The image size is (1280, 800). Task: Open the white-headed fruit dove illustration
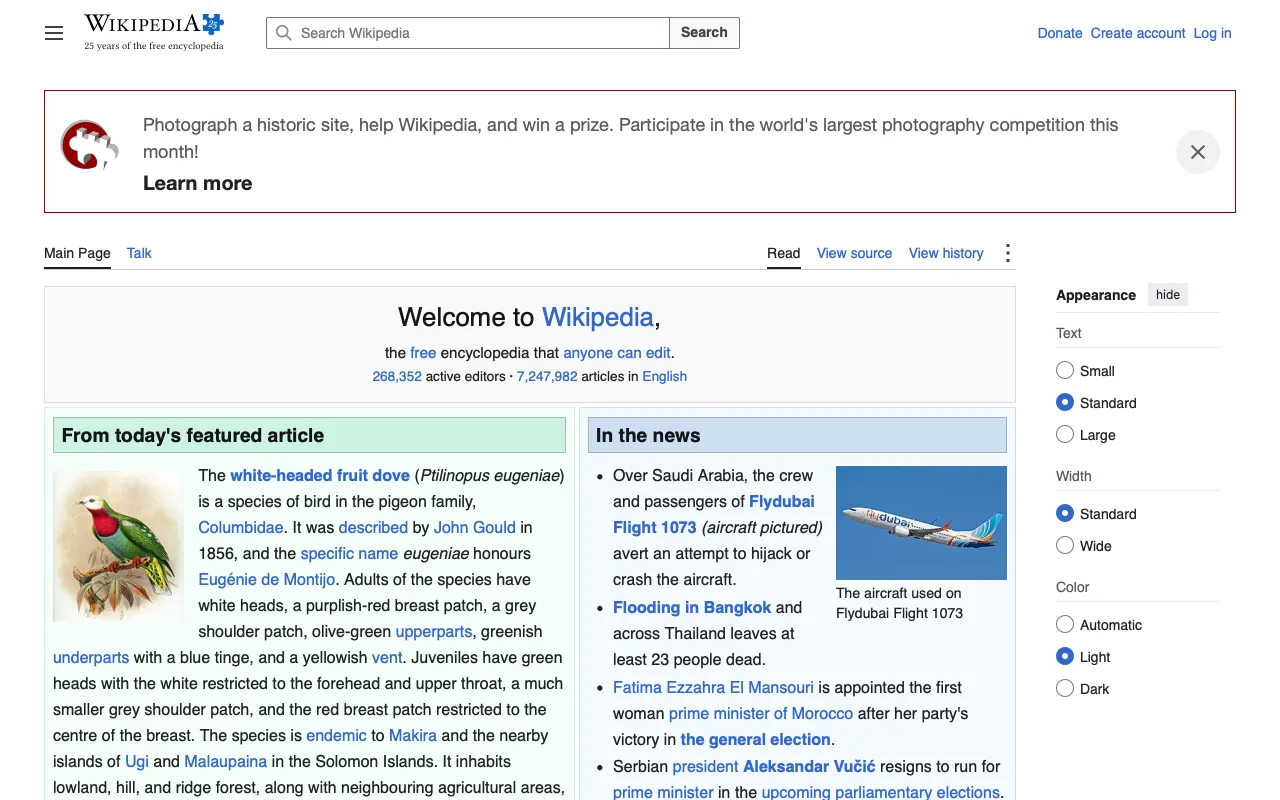[118, 546]
